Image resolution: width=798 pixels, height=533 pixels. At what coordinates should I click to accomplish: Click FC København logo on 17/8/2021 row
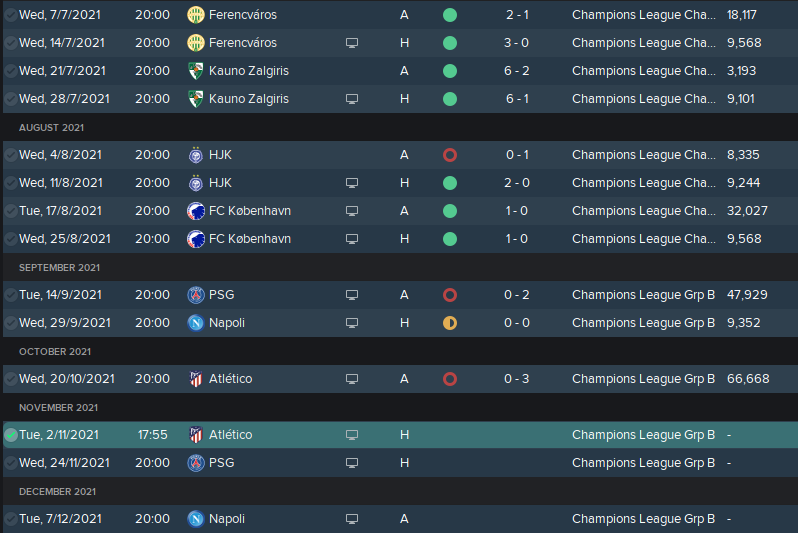(x=195, y=211)
